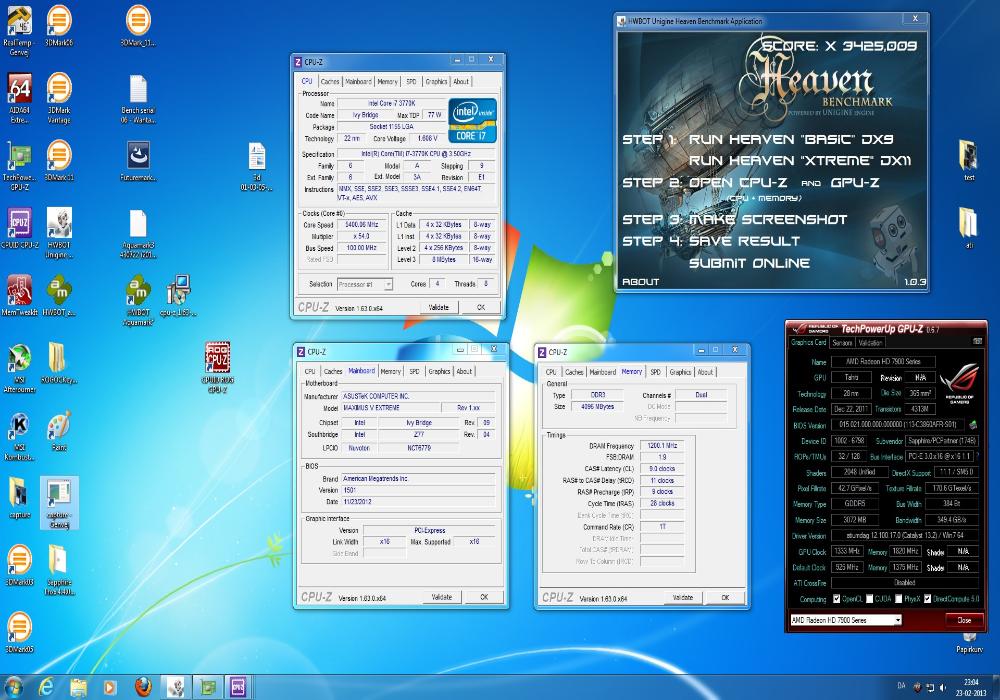The height and width of the screenshot is (700, 1000).
Task: Click Validate in the CPU-Z processor window
Action: tap(438, 307)
